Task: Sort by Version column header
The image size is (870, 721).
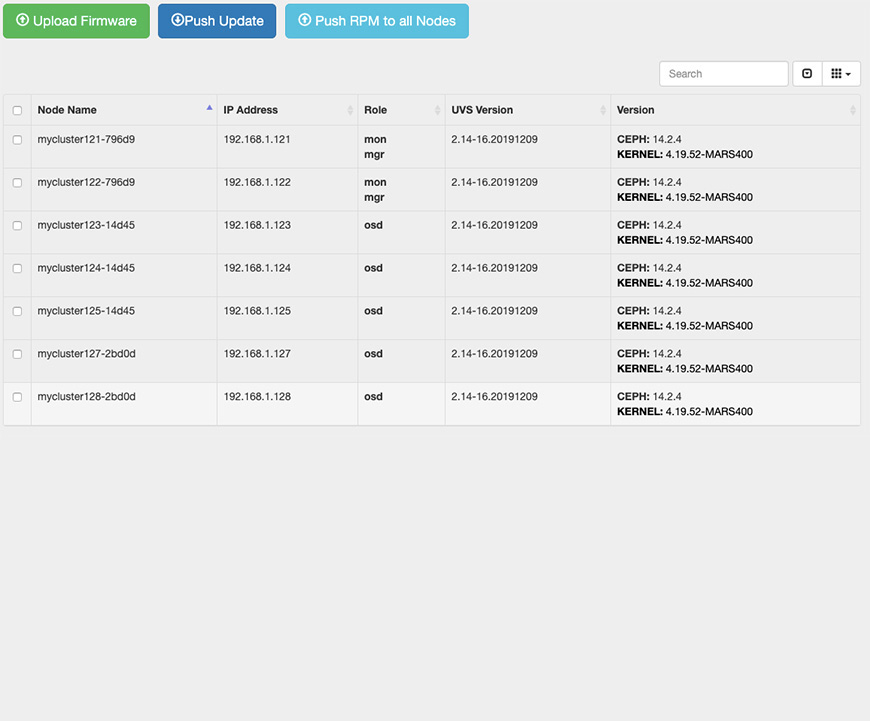Action: coord(736,110)
